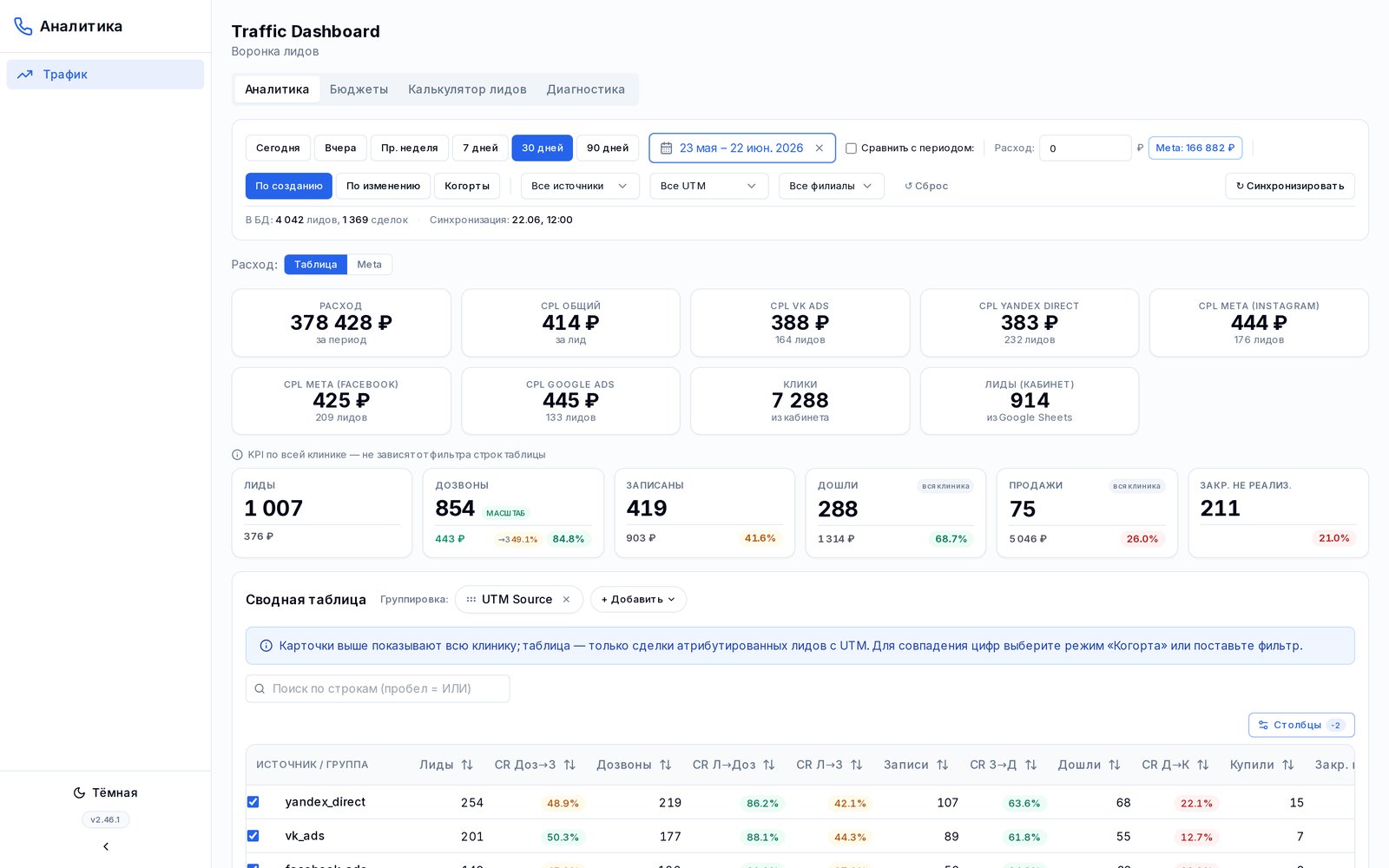This screenshot has height=868, width=1389.
Task: Toggle Тёмная theme
Action: (x=105, y=792)
